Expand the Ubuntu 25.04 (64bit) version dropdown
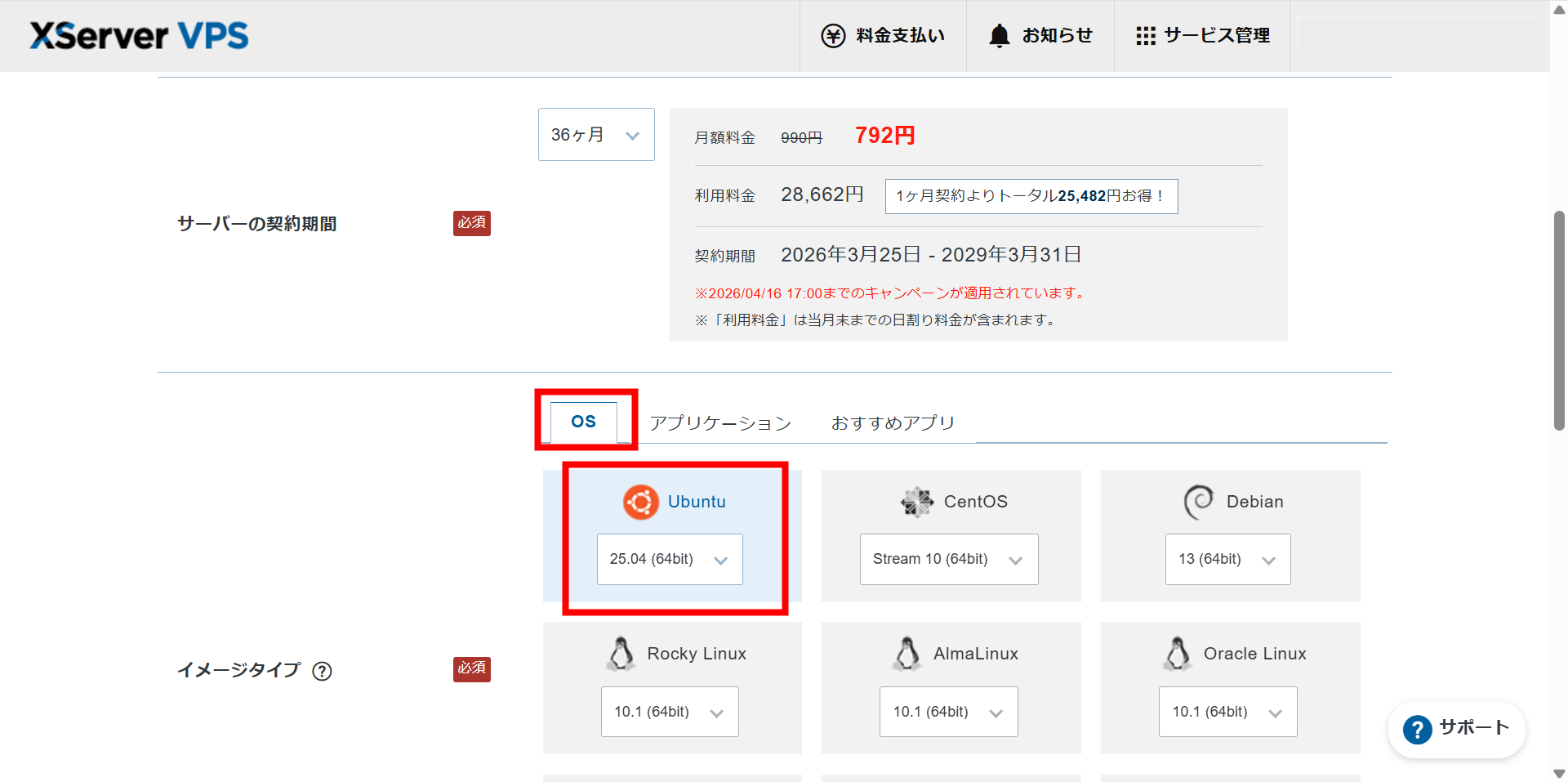The height and width of the screenshot is (782, 1568). (x=670, y=560)
